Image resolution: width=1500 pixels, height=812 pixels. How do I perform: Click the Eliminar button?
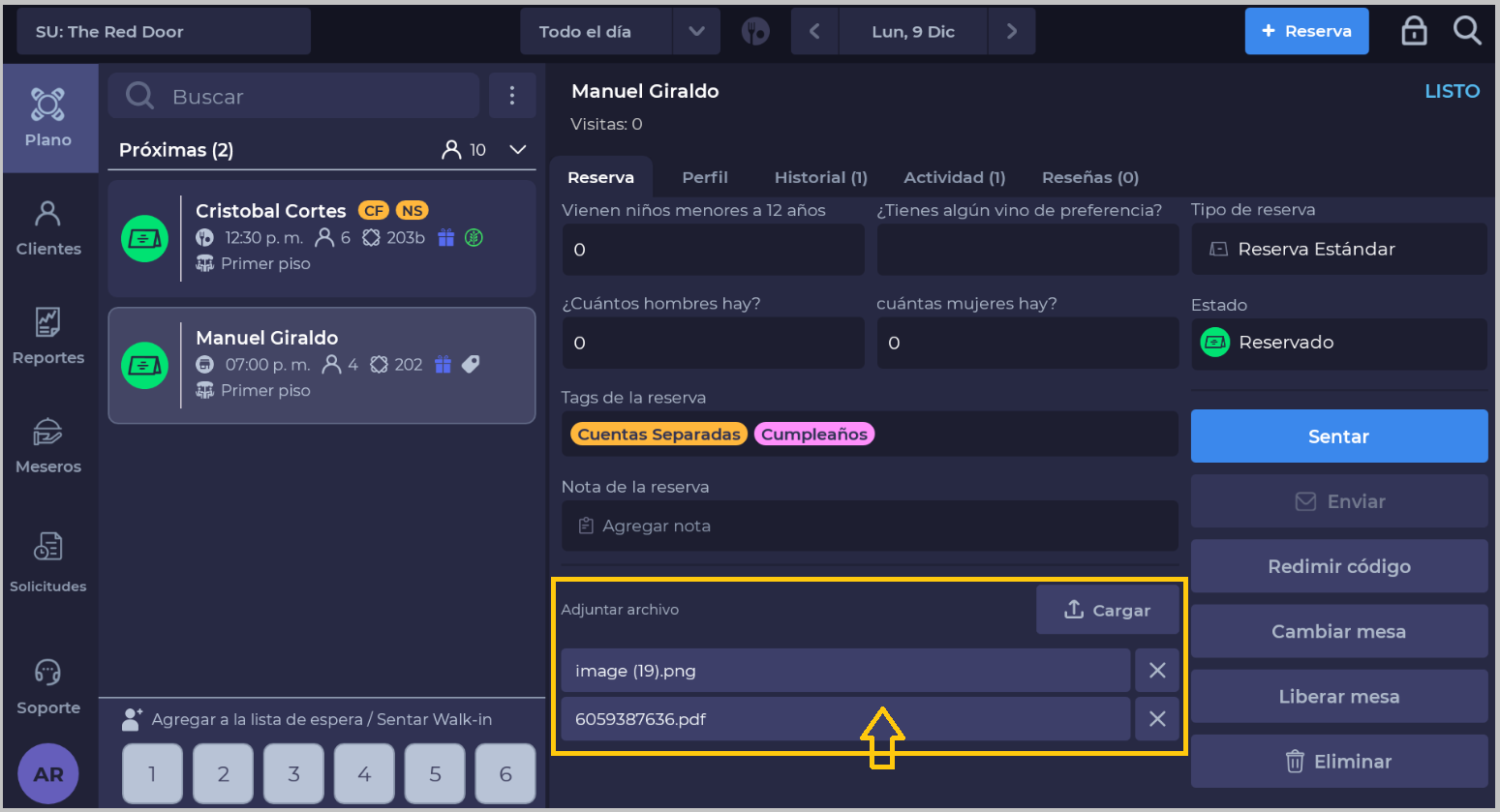tap(1339, 761)
